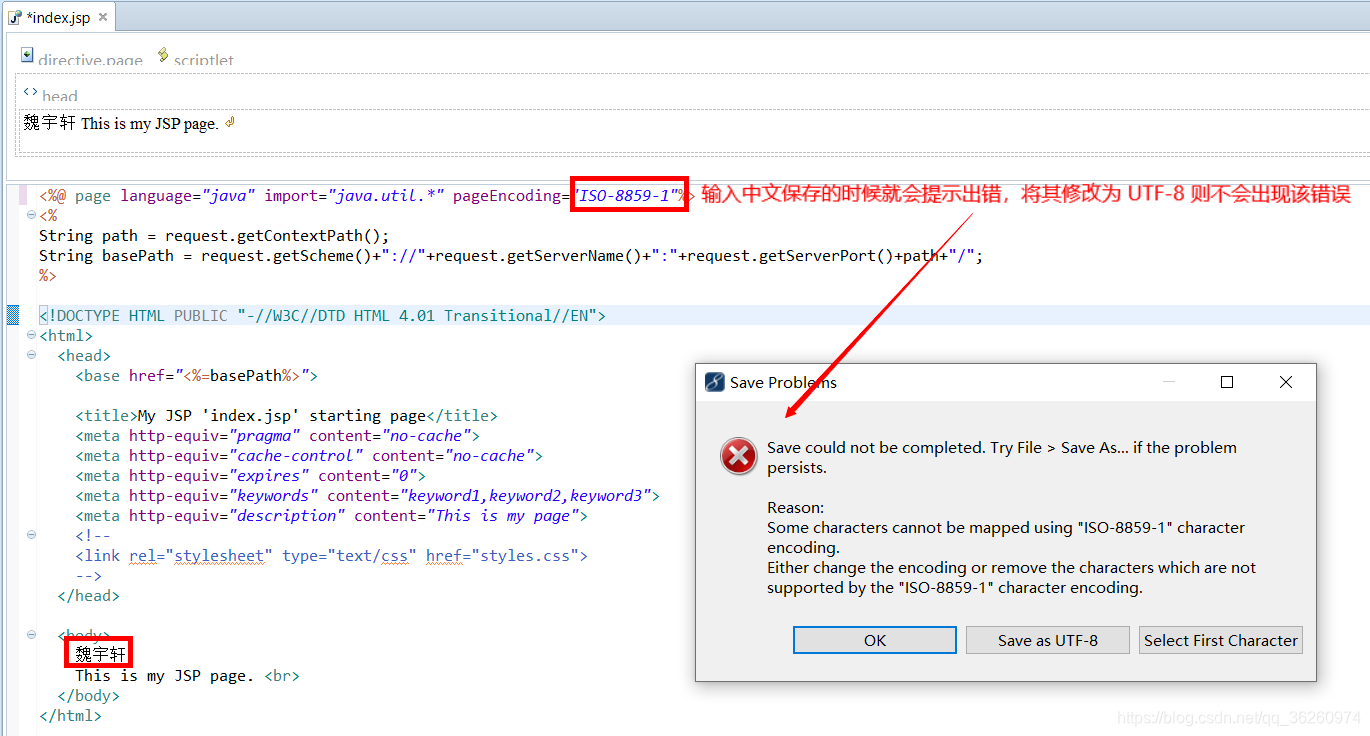Click the highlighted ISO-8859-1 encoding value

click(628, 195)
